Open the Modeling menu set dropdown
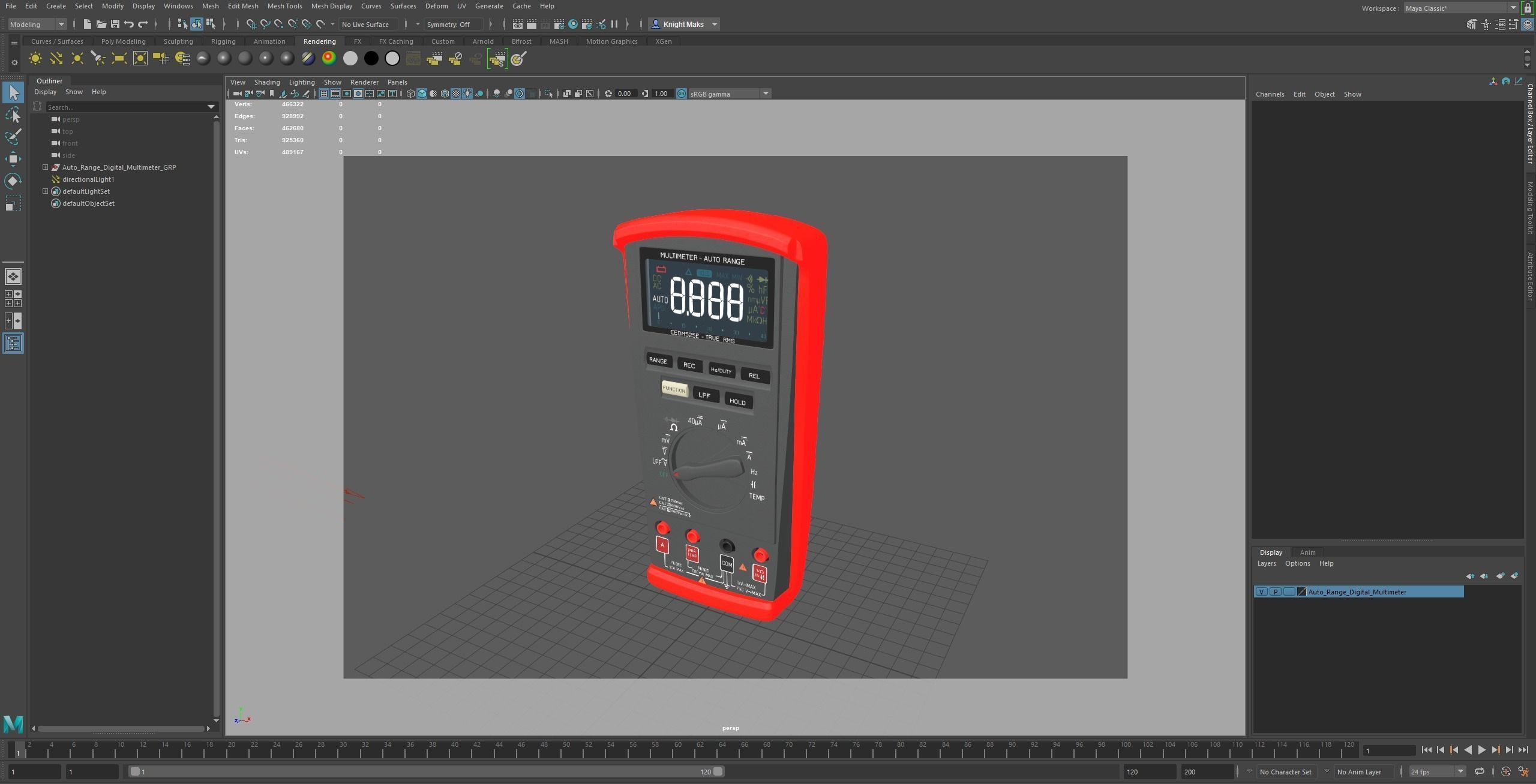This screenshot has width=1536, height=784. click(x=37, y=25)
